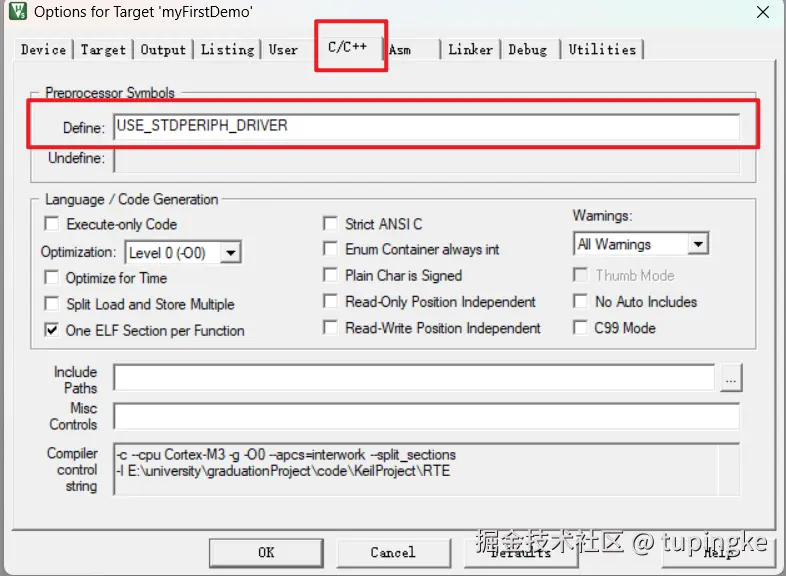Enable Split Load and Store Multiple
The height and width of the screenshot is (576, 786).
[x=52, y=304]
